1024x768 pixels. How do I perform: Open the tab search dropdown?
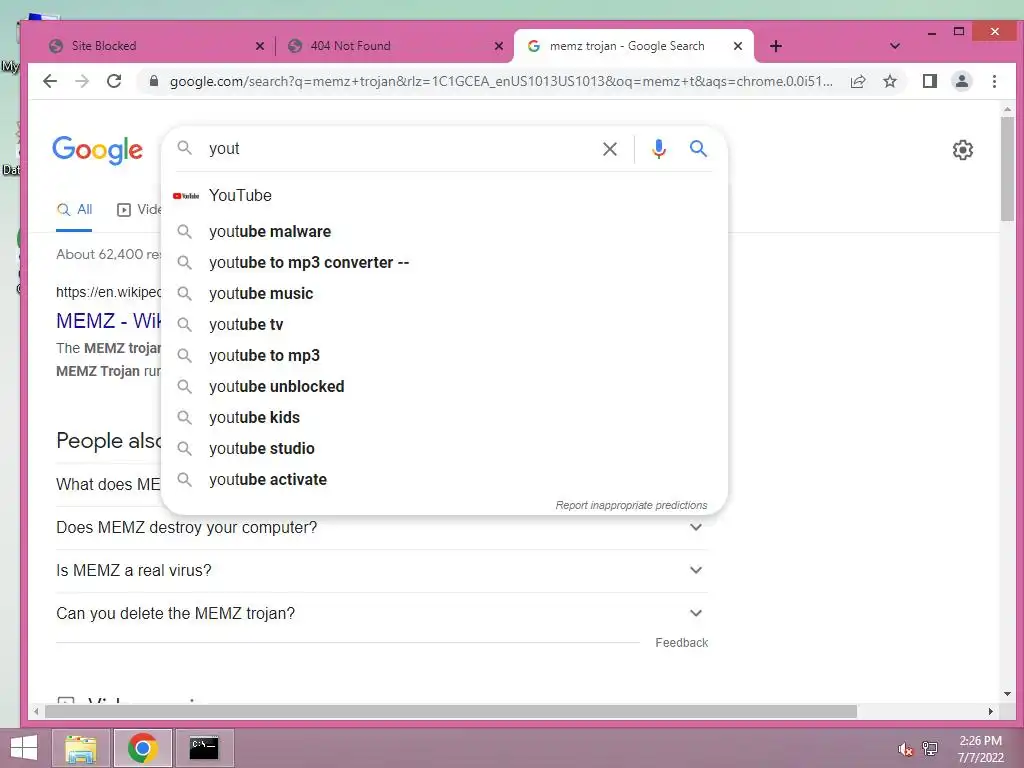coord(895,46)
